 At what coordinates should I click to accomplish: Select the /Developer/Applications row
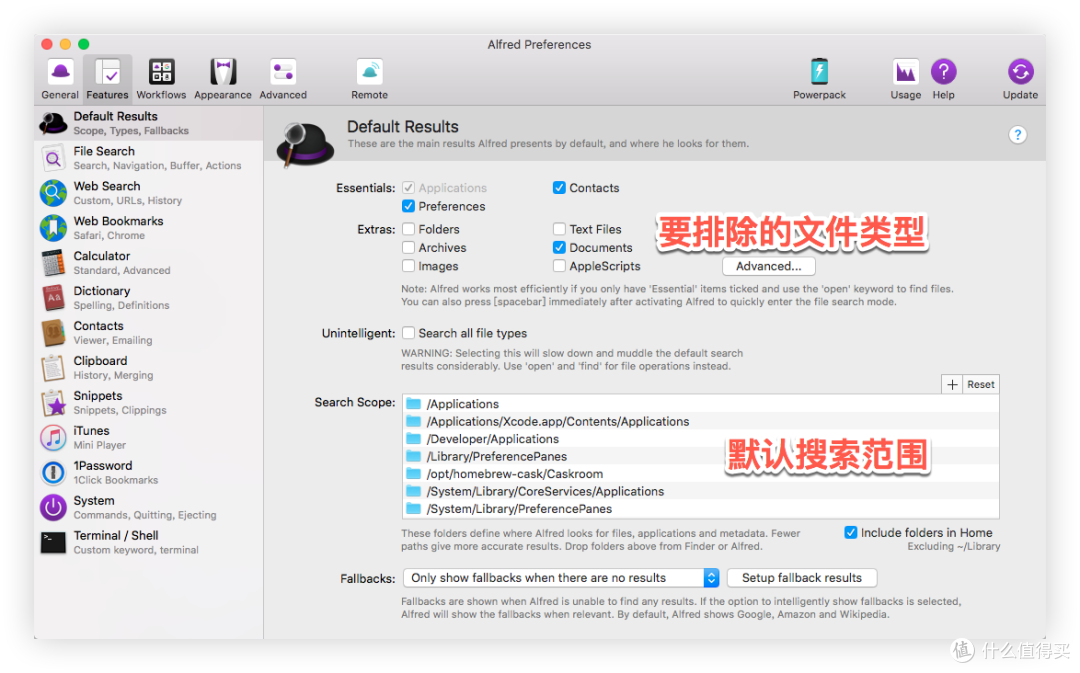(x=700, y=439)
